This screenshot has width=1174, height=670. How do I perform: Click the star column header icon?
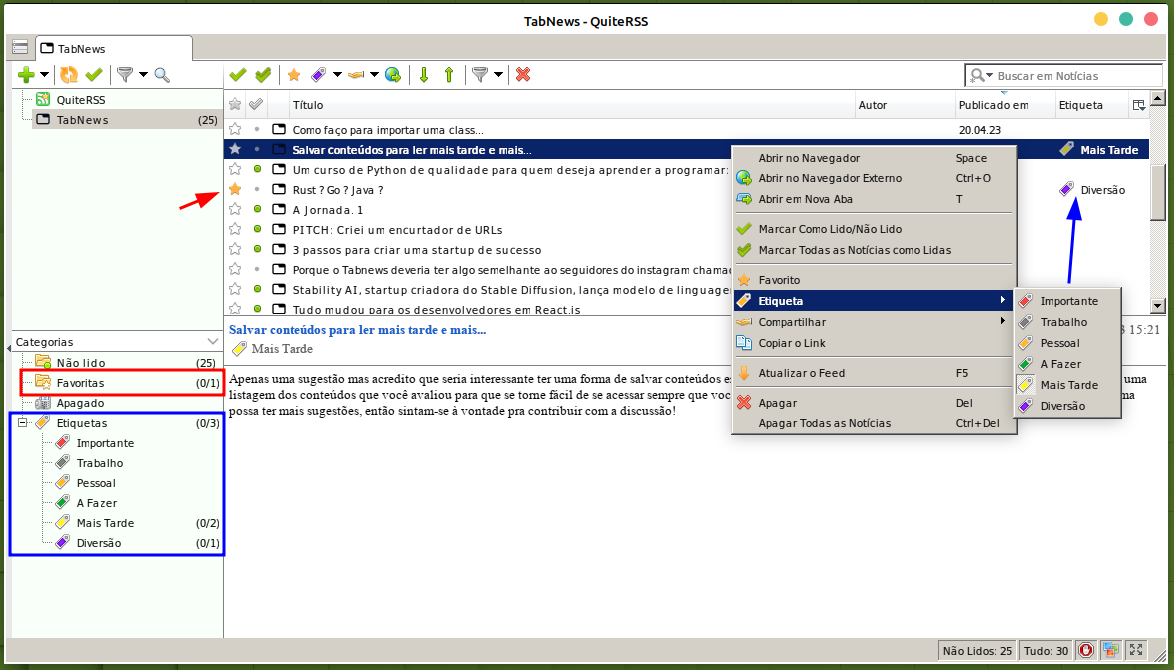coord(235,104)
